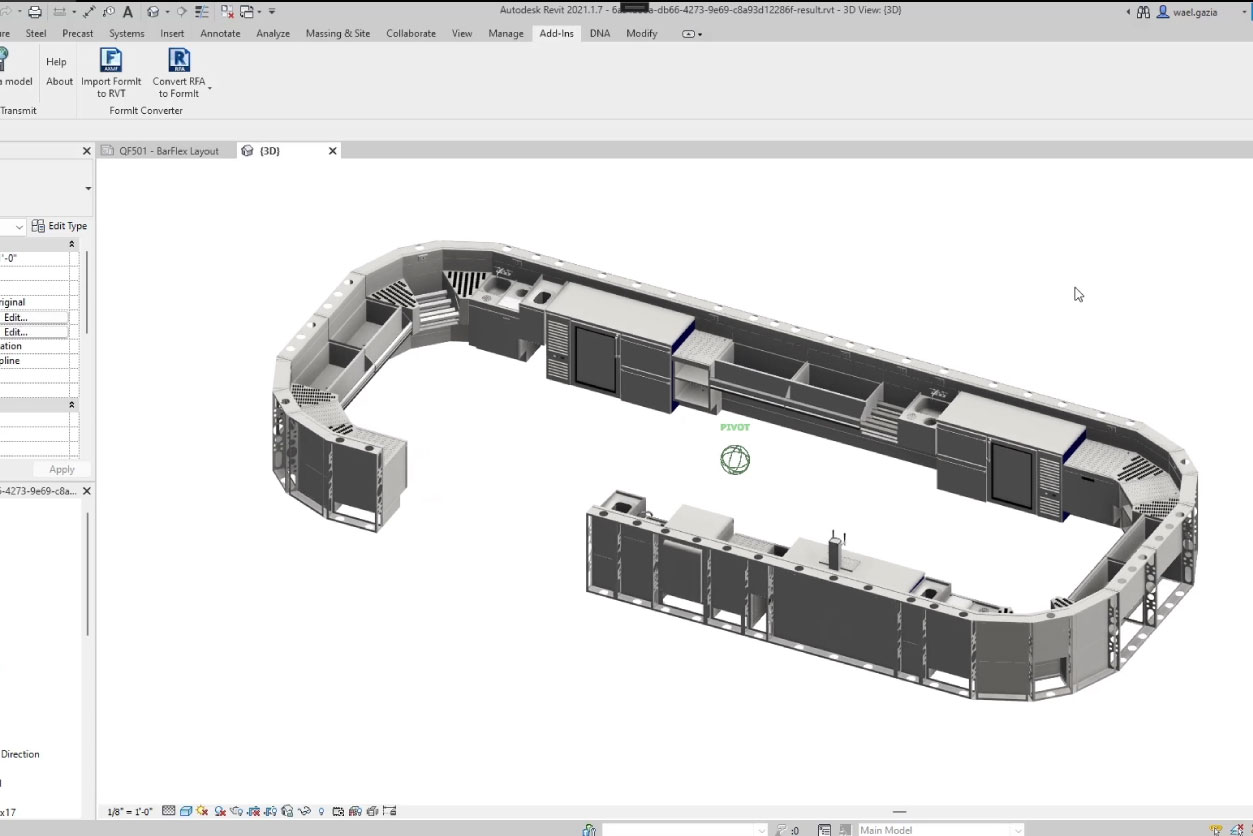Open the view scale 1/8" = 1'-0" selector
This screenshot has width=1253, height=836.
coord(130,812)
